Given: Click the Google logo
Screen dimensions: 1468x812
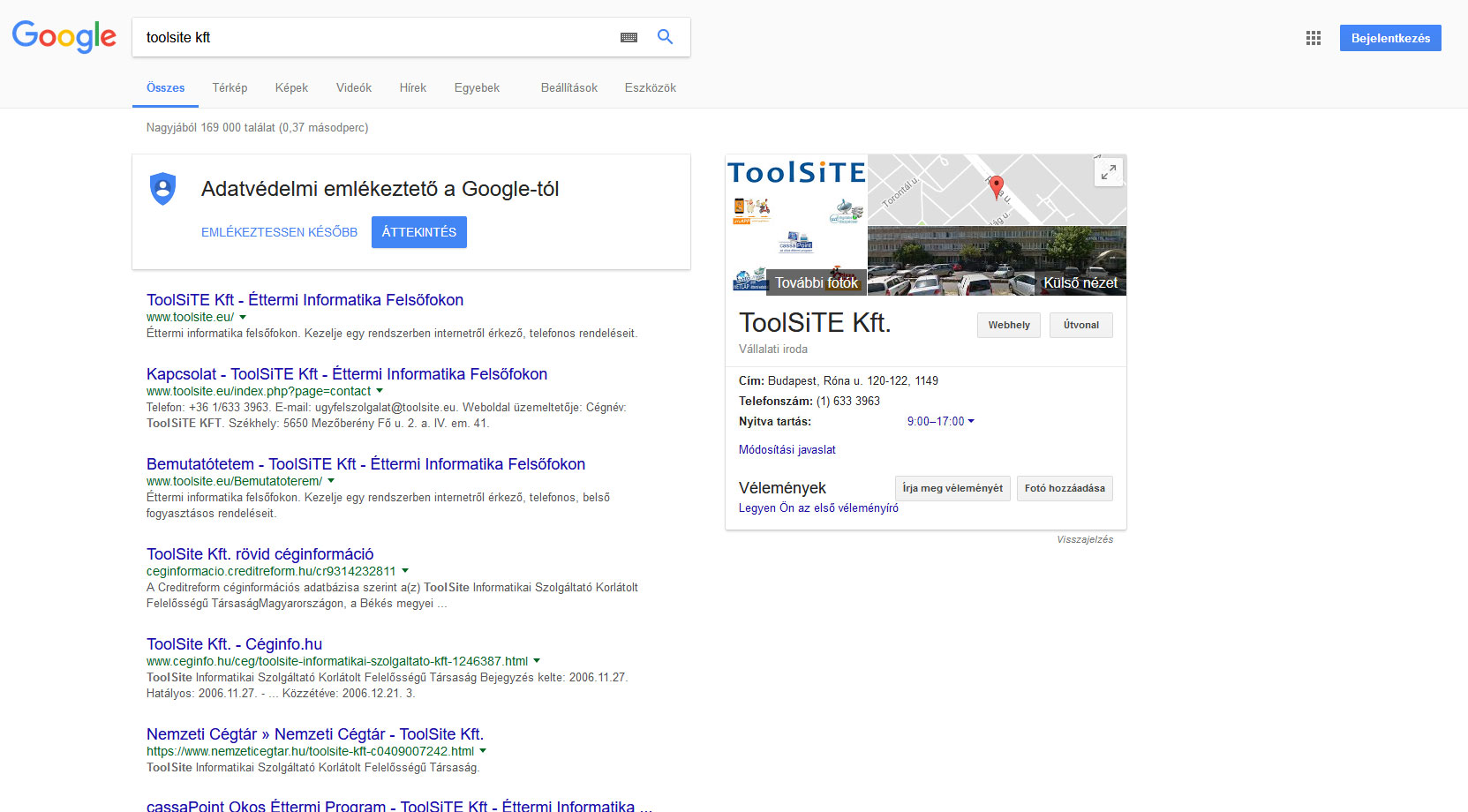Looking at the screenshot, I should pyautogui.click(x=64, y=36).
